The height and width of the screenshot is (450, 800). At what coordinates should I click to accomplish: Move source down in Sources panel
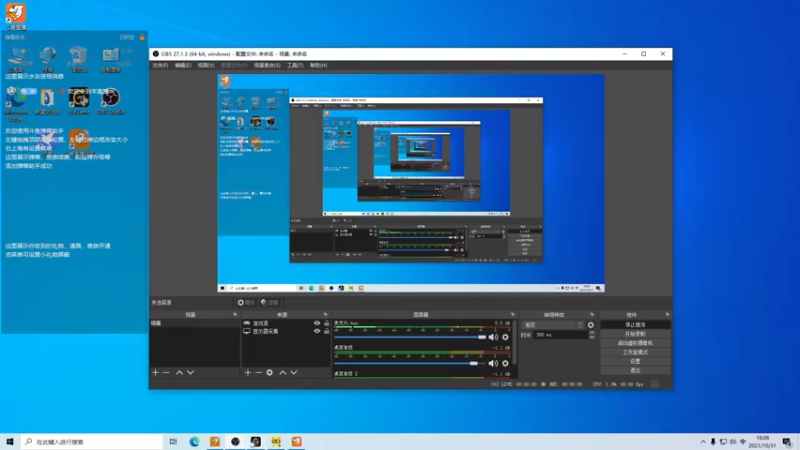tap(294, 372)
